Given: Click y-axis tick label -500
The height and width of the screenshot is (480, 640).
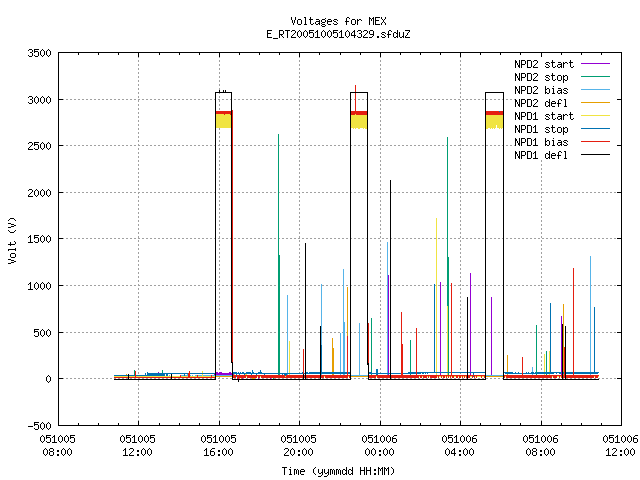Looking at the screenshot, I should point(39,426).
